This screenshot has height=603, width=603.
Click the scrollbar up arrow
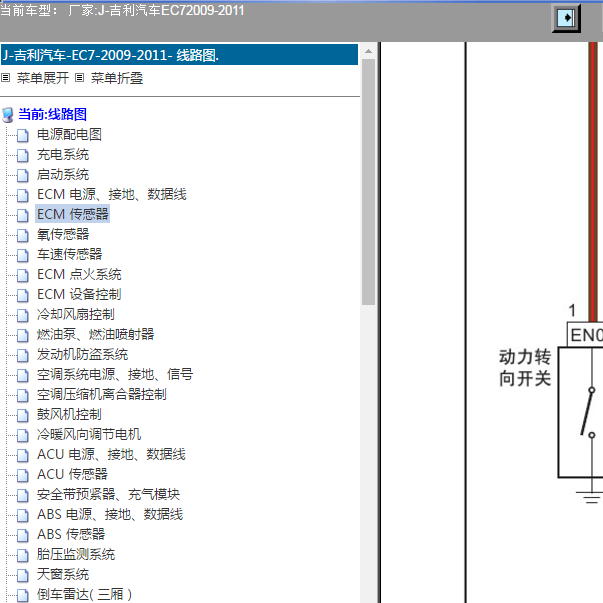[x=368, y=51]
